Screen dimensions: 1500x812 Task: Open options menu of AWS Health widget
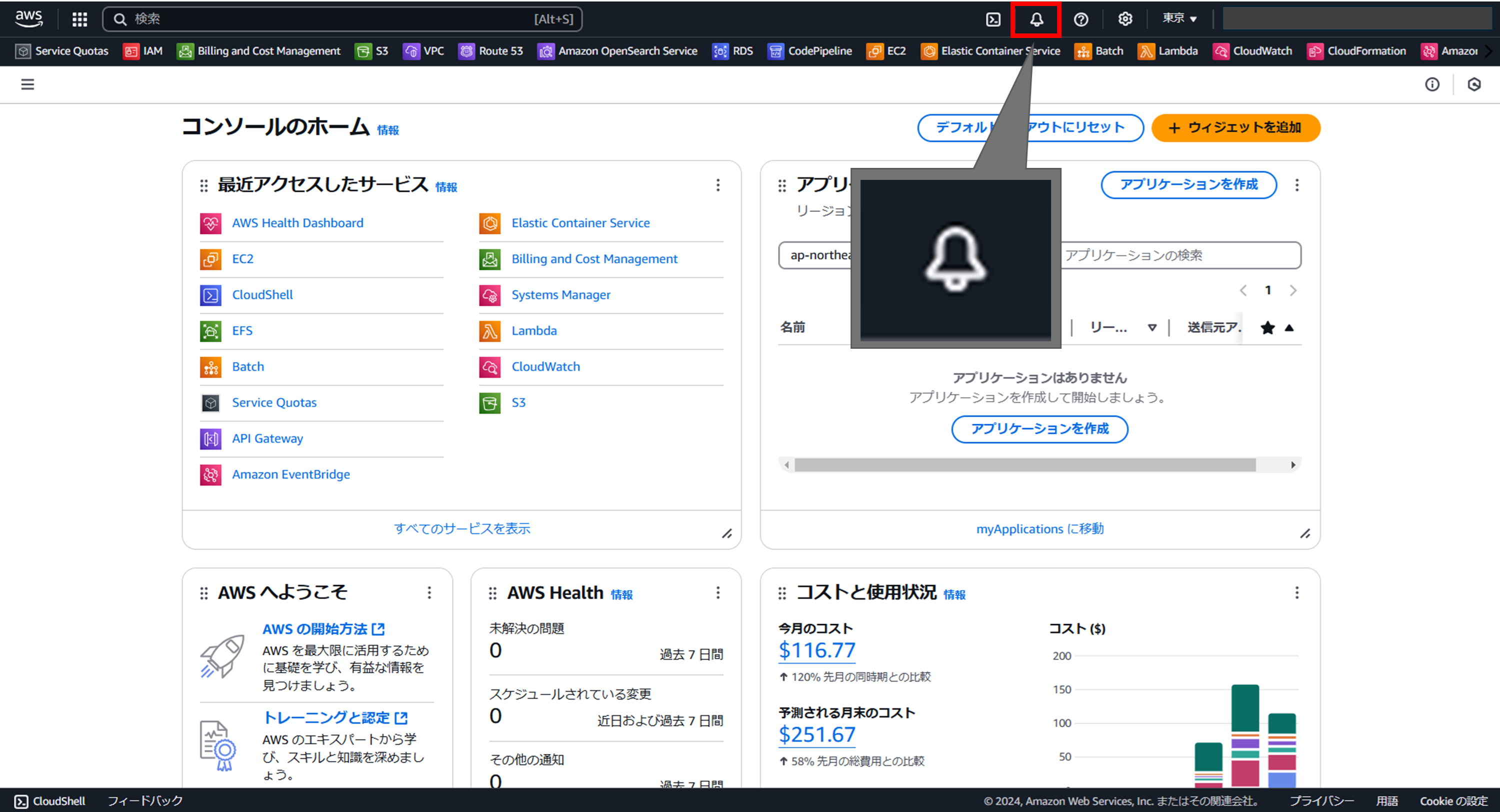point(717,593)
